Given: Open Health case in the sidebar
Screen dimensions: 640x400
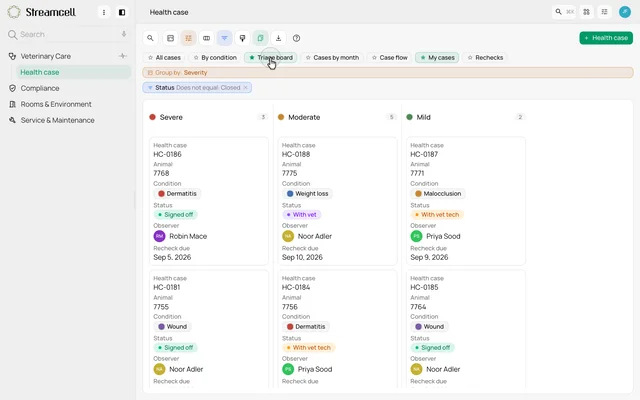Looking at the screenshot, I should 73,72.
